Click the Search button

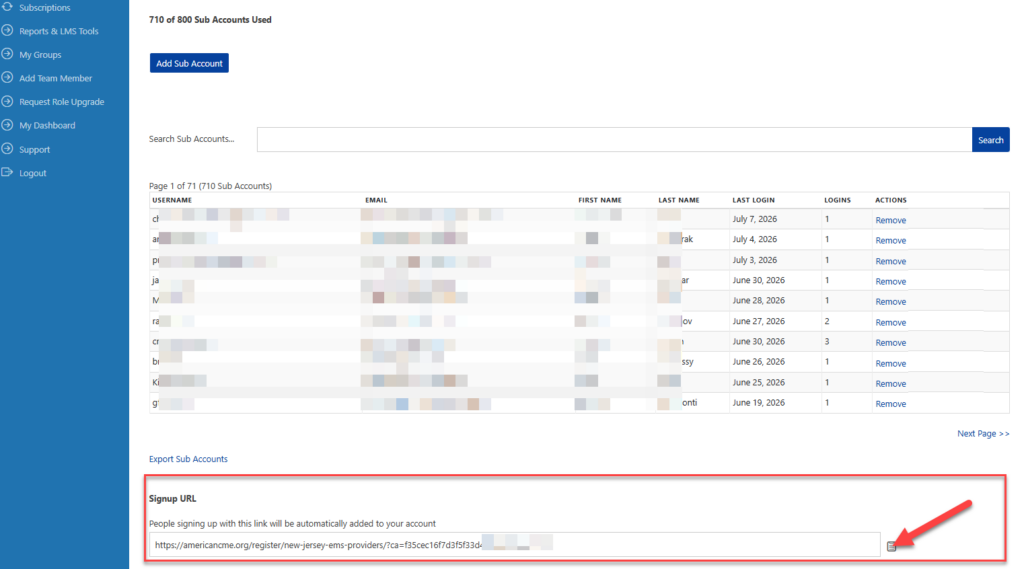coord(991,140)
